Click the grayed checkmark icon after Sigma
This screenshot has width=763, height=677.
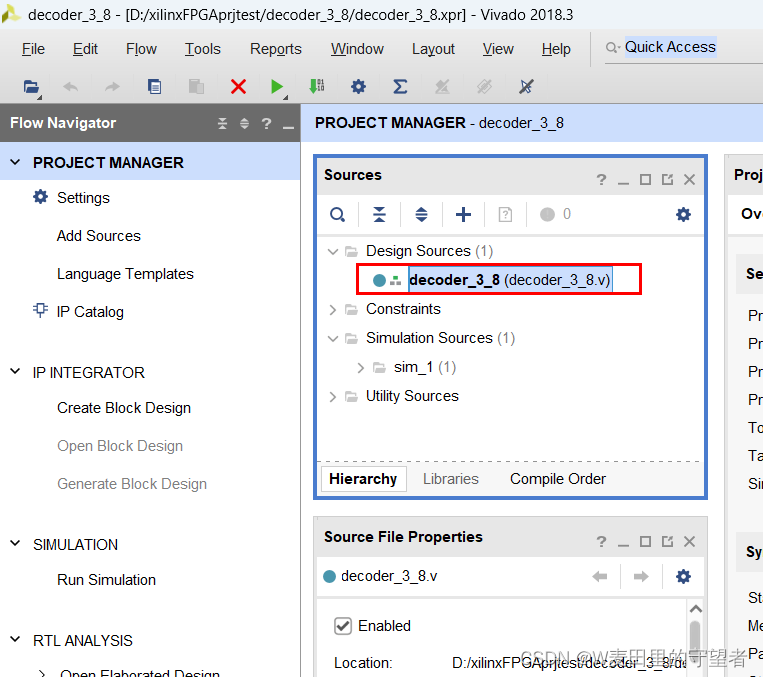[x=442, y=87]
